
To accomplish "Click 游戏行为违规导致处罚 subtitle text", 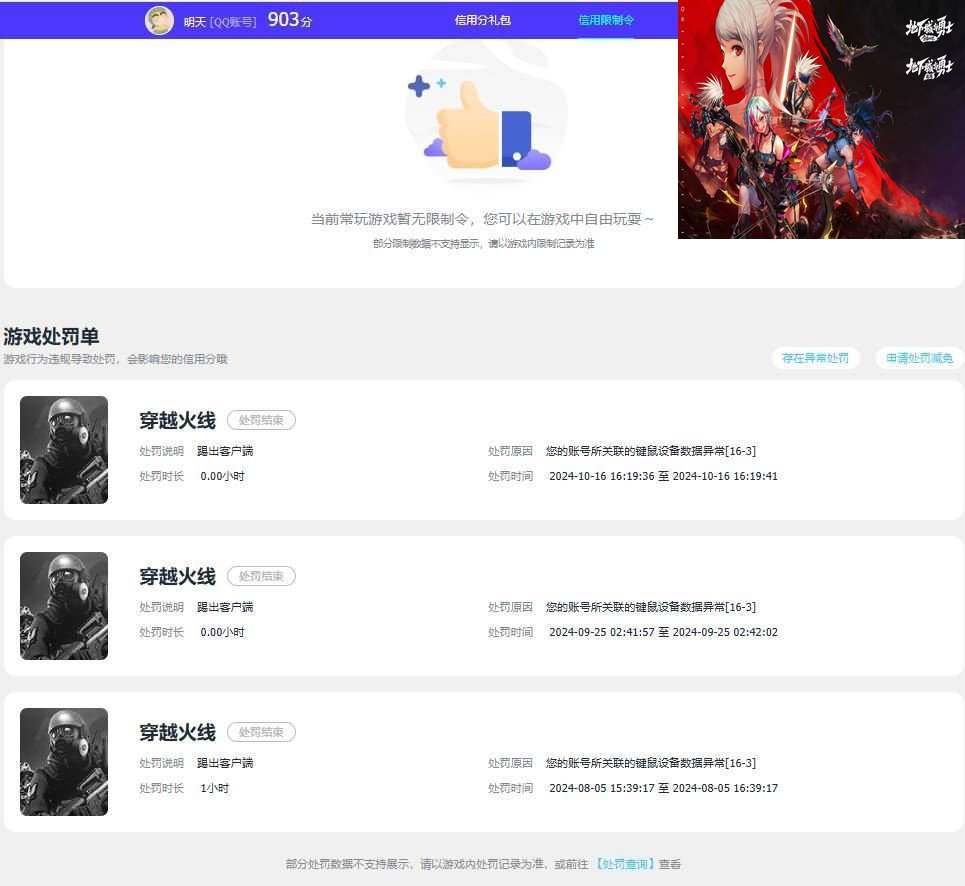I will pos(115,359).
